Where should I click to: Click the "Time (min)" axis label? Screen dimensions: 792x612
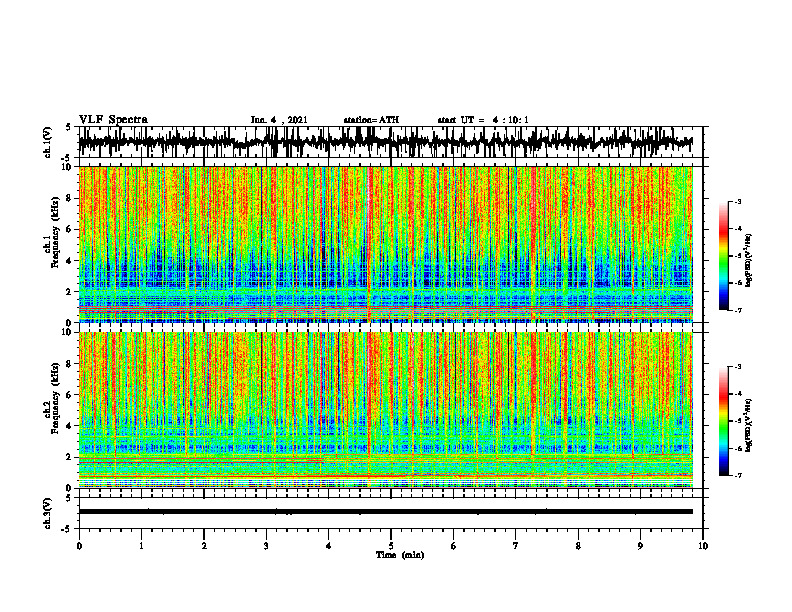[400, 555]
